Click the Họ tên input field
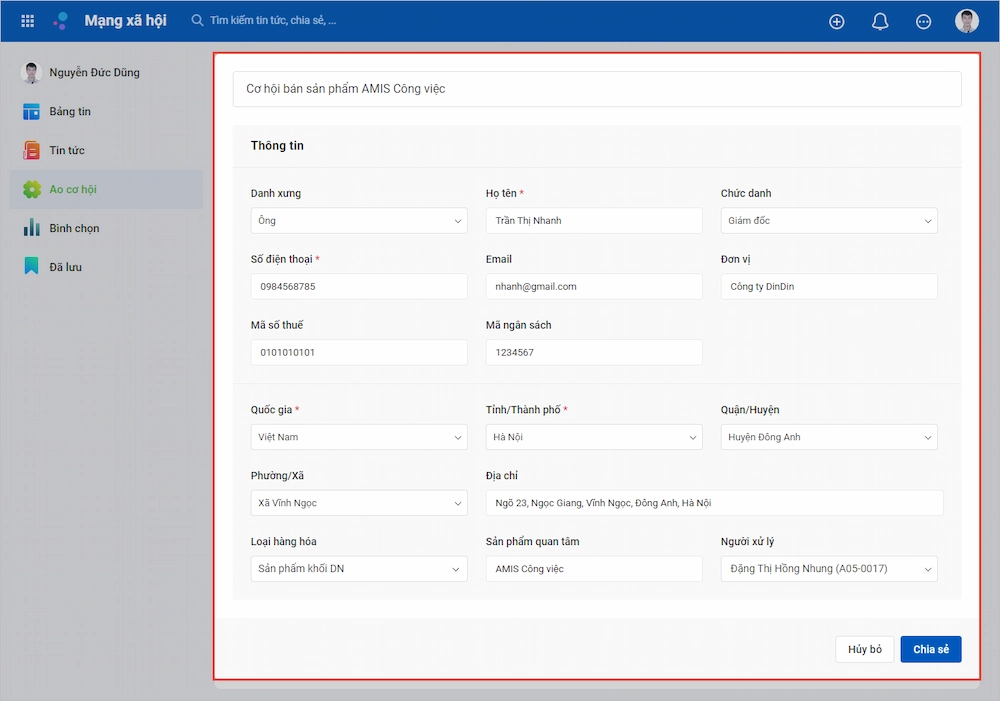 tap(594, 221)
